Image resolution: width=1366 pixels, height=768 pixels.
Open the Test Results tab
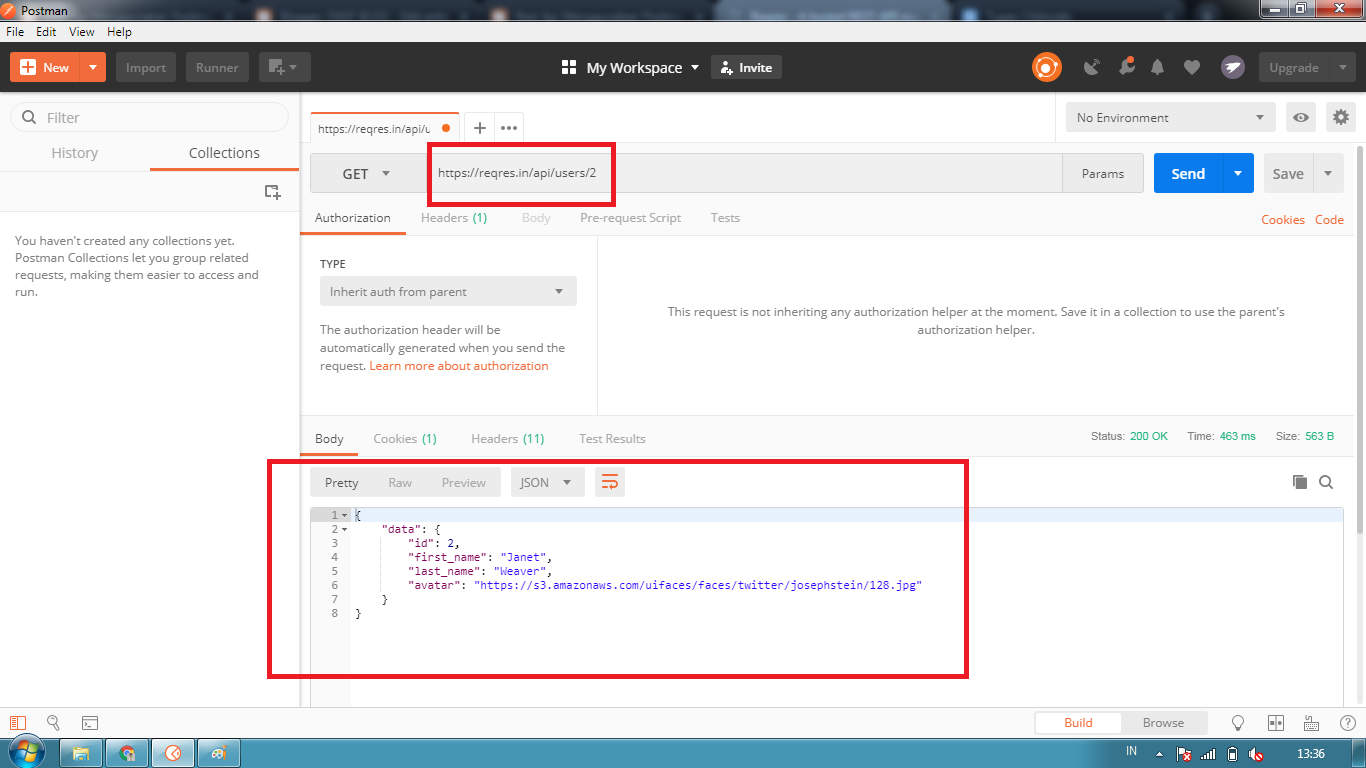click(611, 438)
